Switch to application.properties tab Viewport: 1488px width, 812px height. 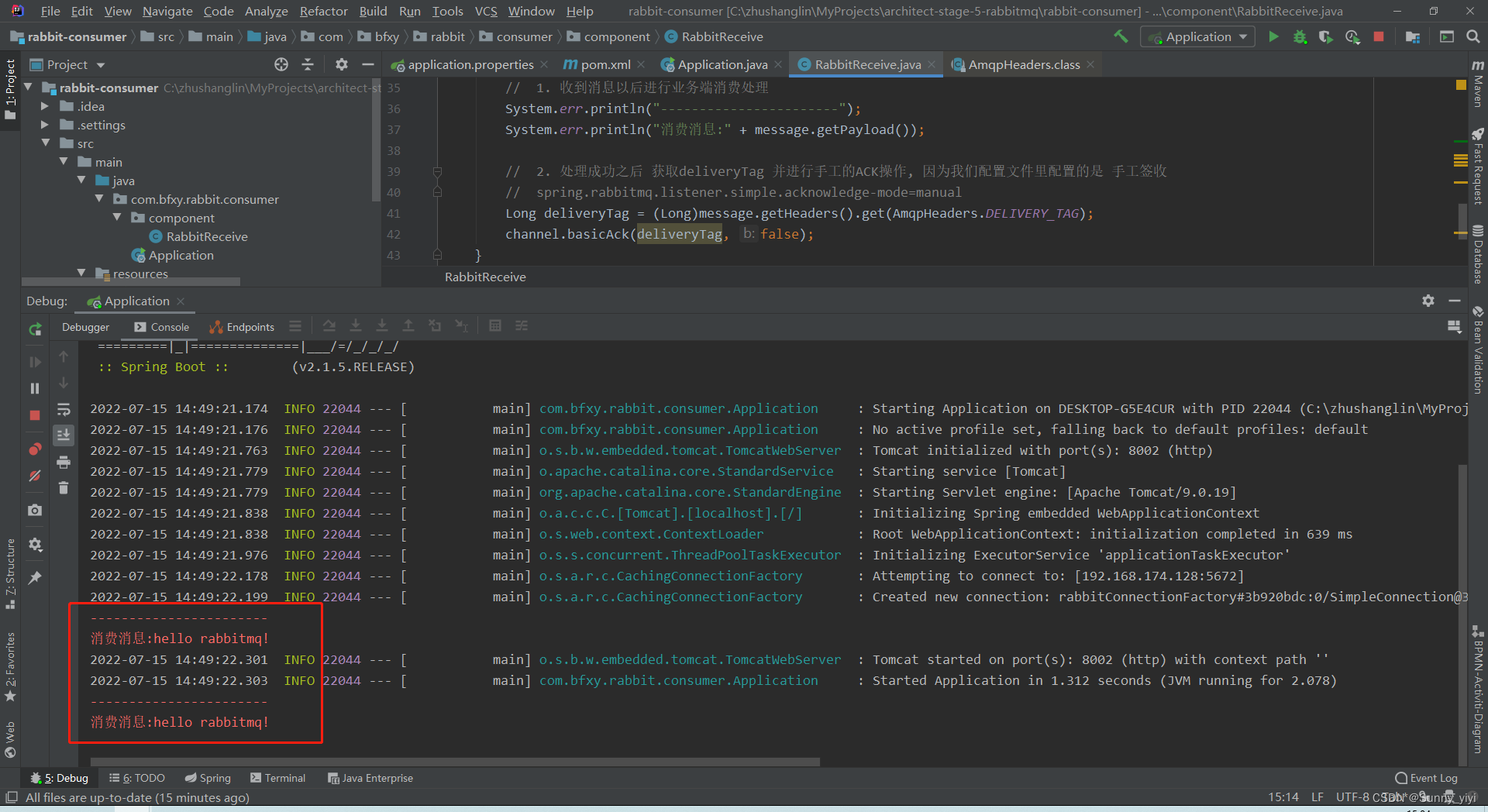pos(470,64)
